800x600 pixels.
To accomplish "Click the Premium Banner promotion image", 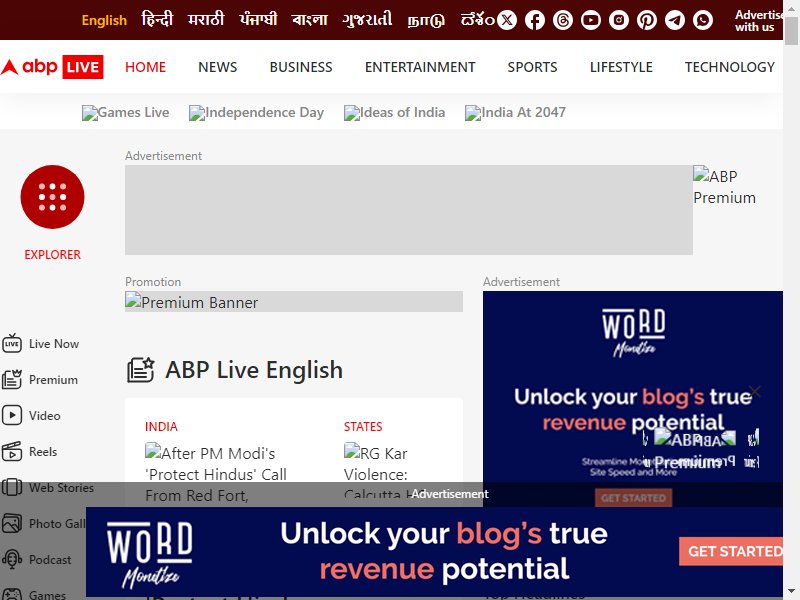I will [294, 302].
